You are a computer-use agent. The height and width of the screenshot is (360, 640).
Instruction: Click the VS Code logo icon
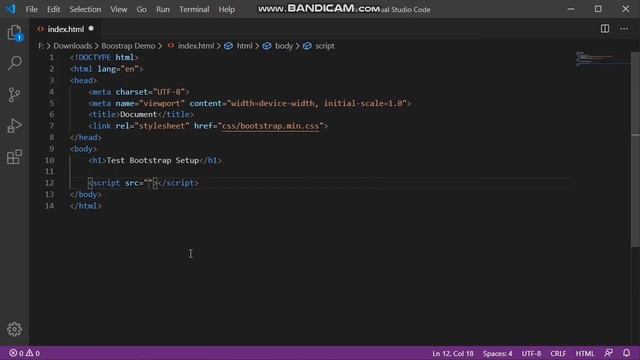(10, 9)
